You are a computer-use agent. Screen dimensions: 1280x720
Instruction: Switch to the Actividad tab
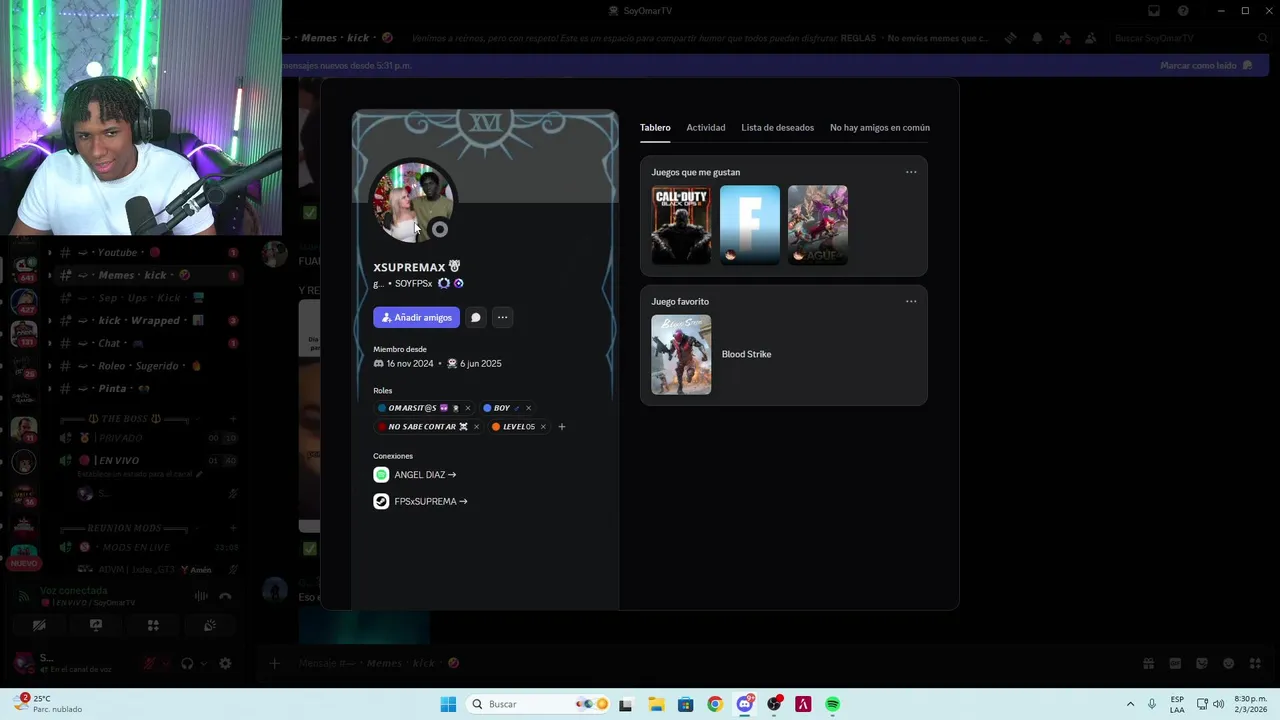[x=706, y=128]
